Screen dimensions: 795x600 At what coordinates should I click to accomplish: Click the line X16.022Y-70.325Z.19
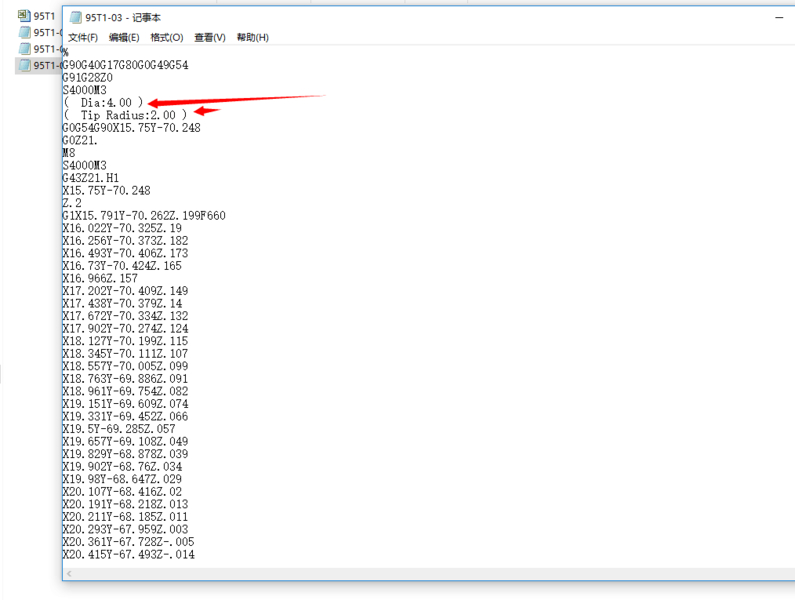pos(122,228)
